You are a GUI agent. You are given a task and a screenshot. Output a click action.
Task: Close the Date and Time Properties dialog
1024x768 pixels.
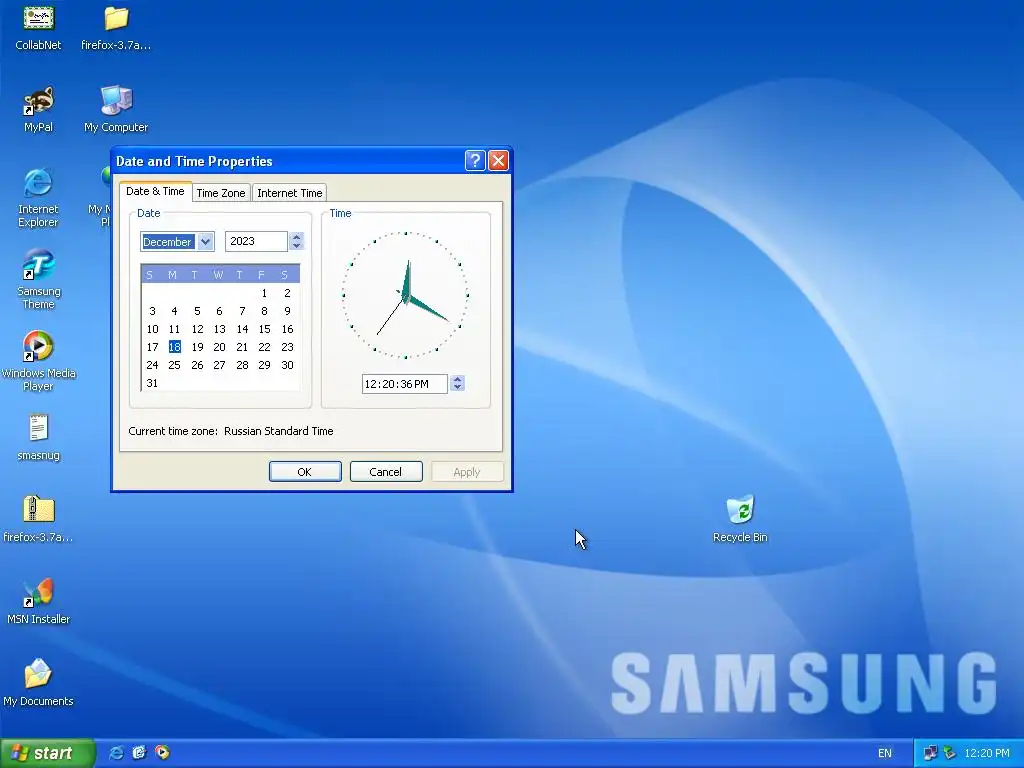498,161
